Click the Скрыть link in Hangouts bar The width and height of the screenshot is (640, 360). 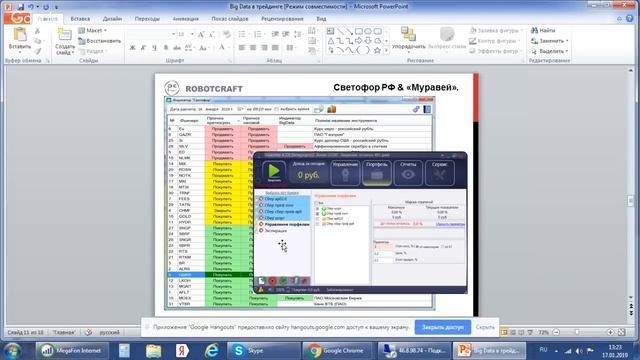click(x=485, y=327)
